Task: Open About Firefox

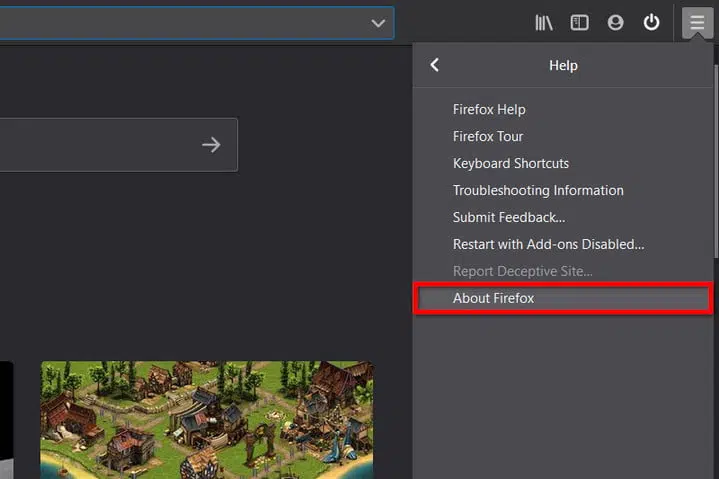Action: [563, 298]
